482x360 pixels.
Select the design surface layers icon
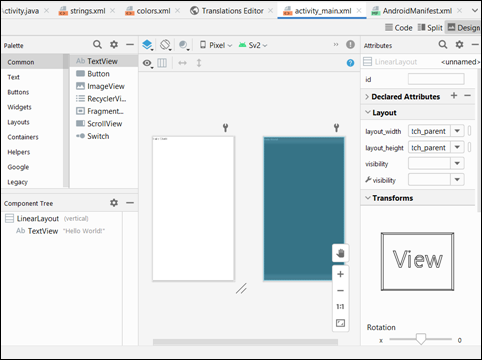(147, 45)
